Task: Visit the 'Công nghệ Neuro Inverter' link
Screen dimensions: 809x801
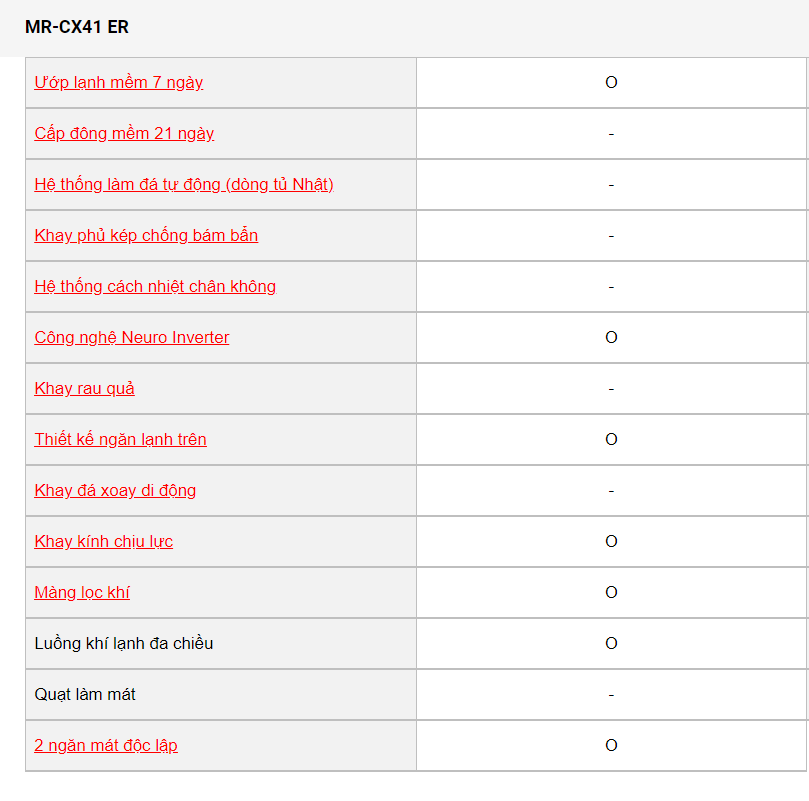Action: coord(132,338)
